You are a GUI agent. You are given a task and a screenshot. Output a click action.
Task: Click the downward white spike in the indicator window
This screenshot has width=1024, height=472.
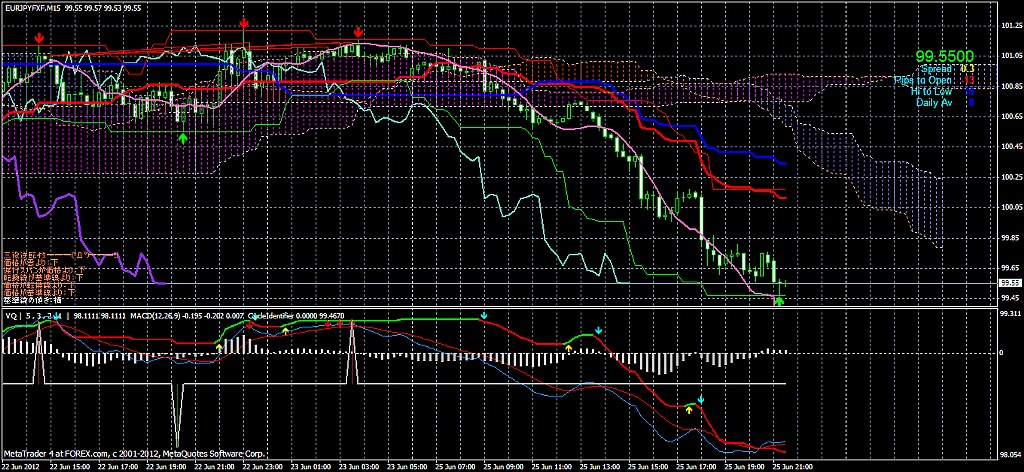point(178,415)
